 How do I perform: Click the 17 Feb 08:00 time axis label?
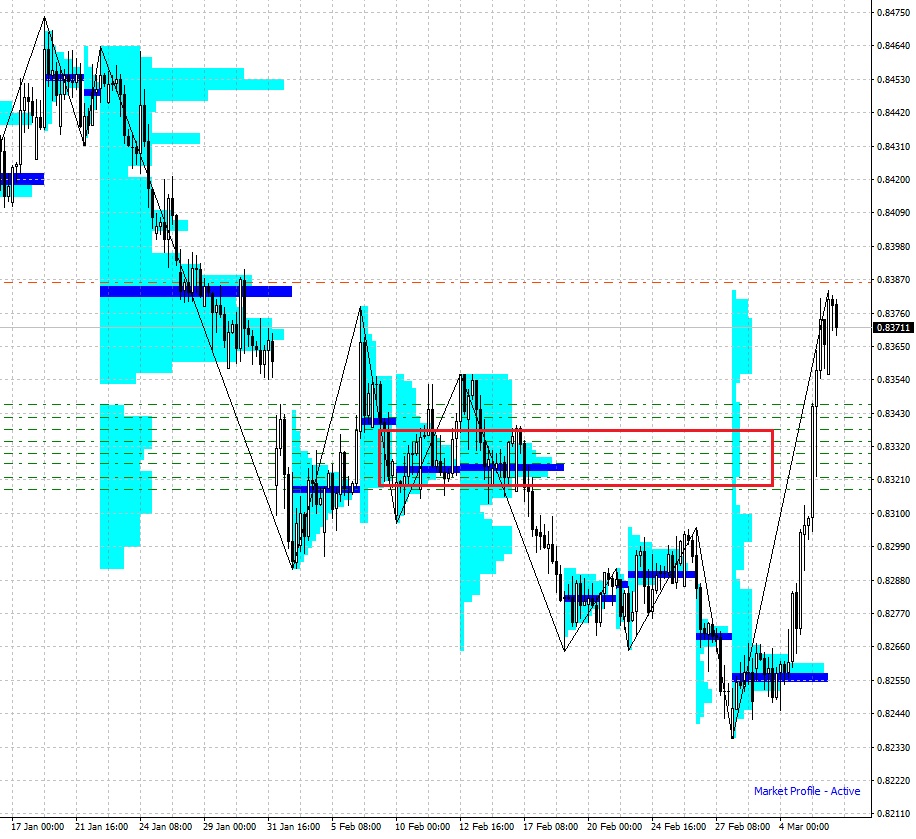click(550, 827)
